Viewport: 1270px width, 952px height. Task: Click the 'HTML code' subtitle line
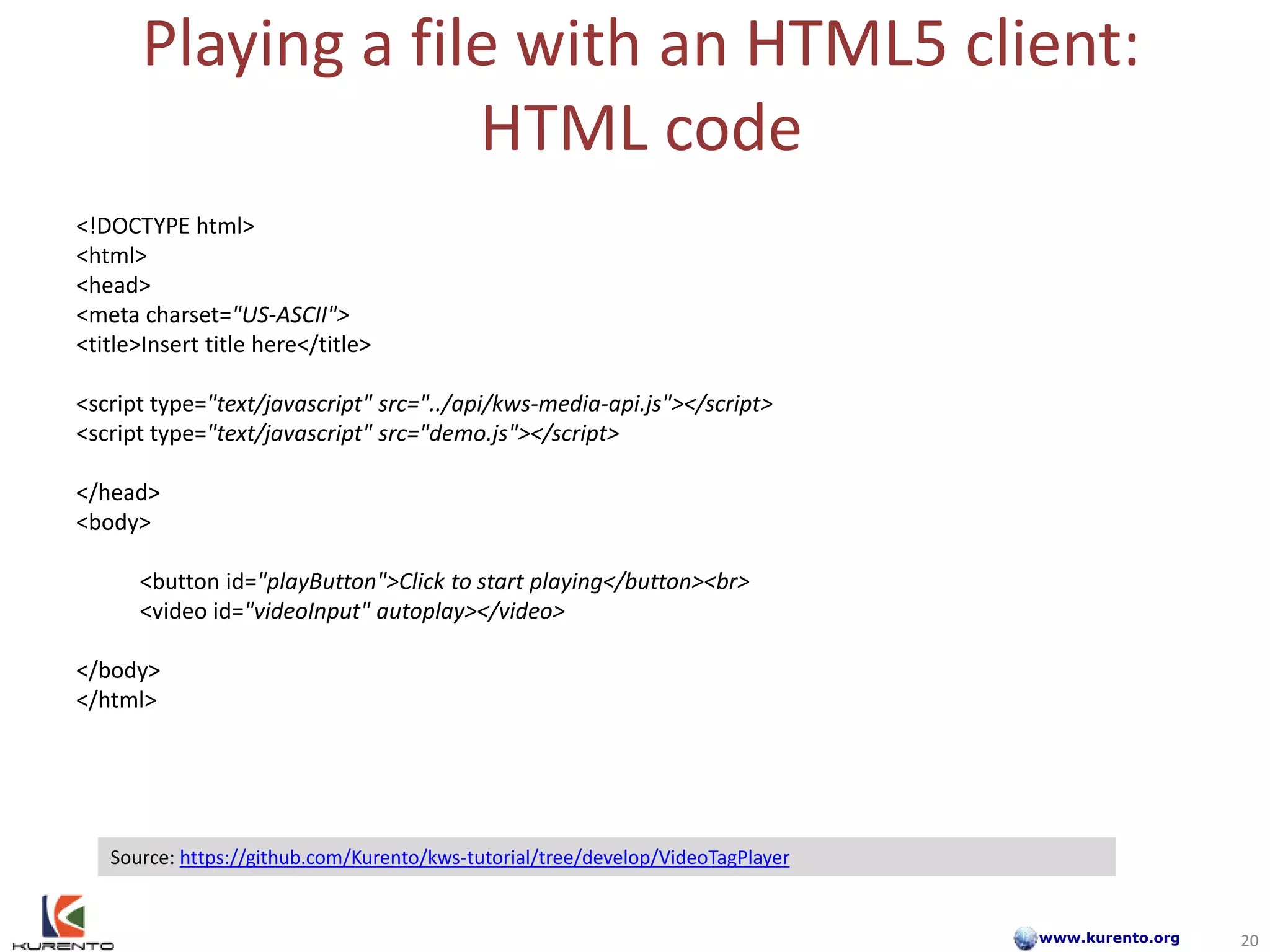(641, 128)
